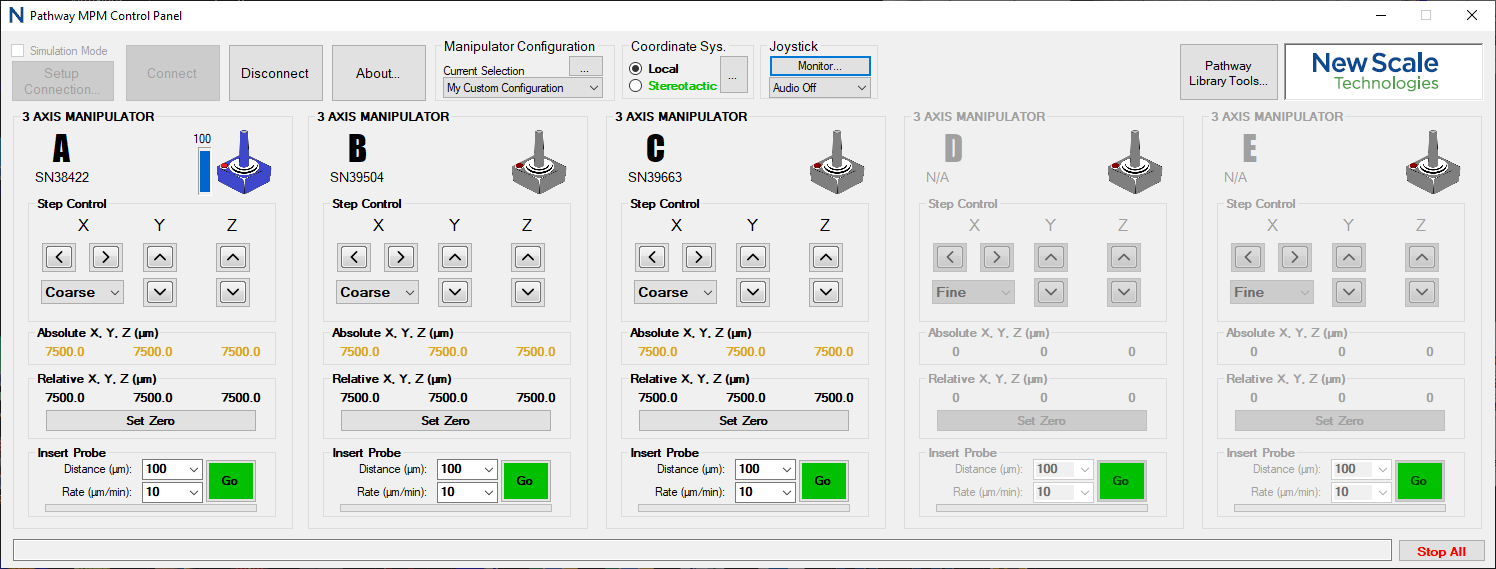Select Local coordinate system radio button

pyautogui.click(x=636, y=68)
